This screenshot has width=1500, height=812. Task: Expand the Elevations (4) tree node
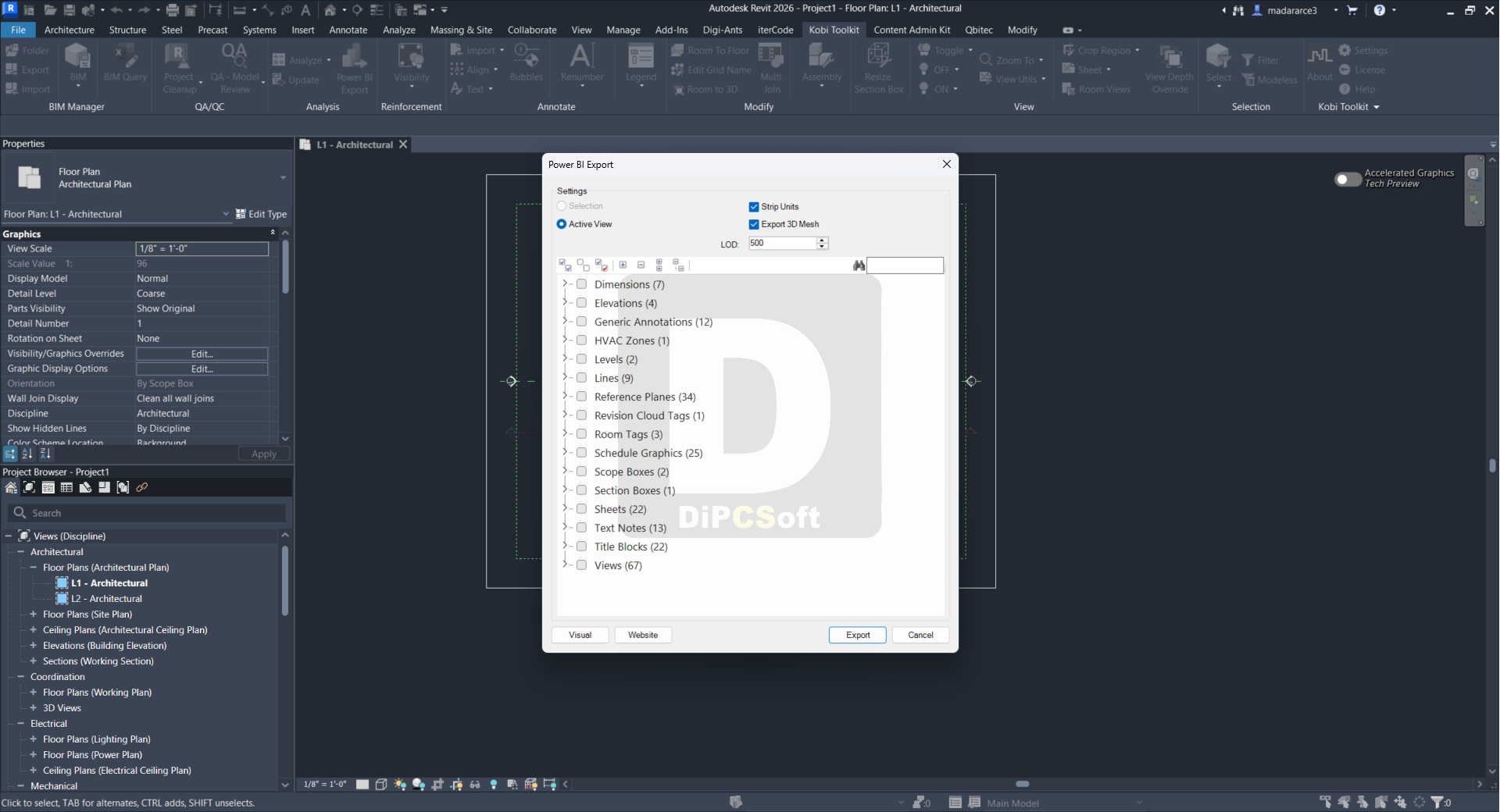[565, 302]
